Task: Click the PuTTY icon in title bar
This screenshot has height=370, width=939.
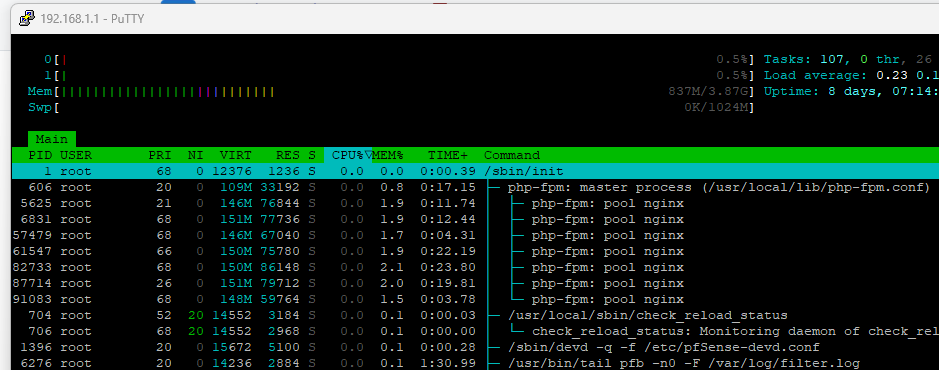Action: pyautogui.click(x=26, y=18)
